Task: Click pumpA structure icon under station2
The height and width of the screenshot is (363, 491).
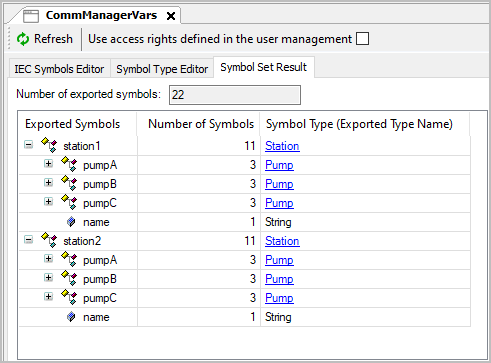Action: tap(69, 260)
